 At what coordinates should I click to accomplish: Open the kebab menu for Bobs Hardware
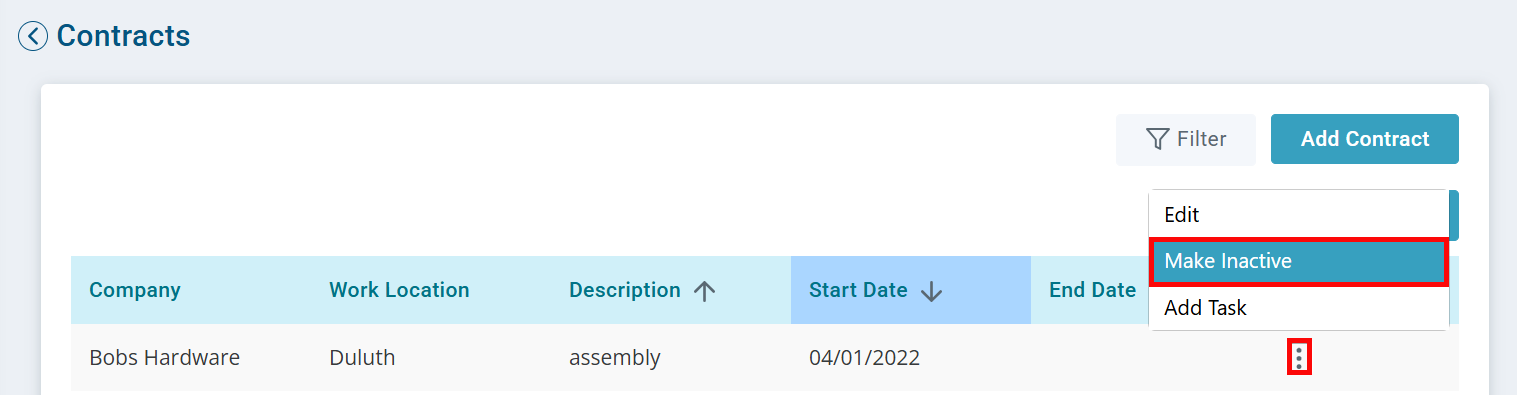click(1299, 357)
